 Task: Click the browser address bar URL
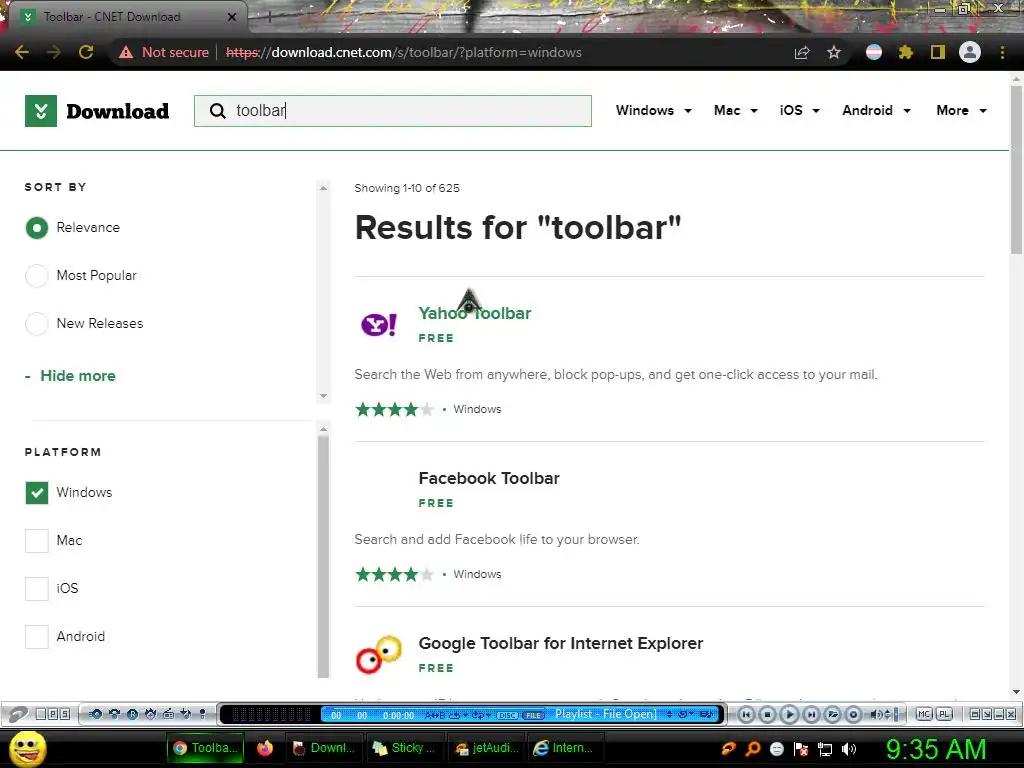coord(404,52)
